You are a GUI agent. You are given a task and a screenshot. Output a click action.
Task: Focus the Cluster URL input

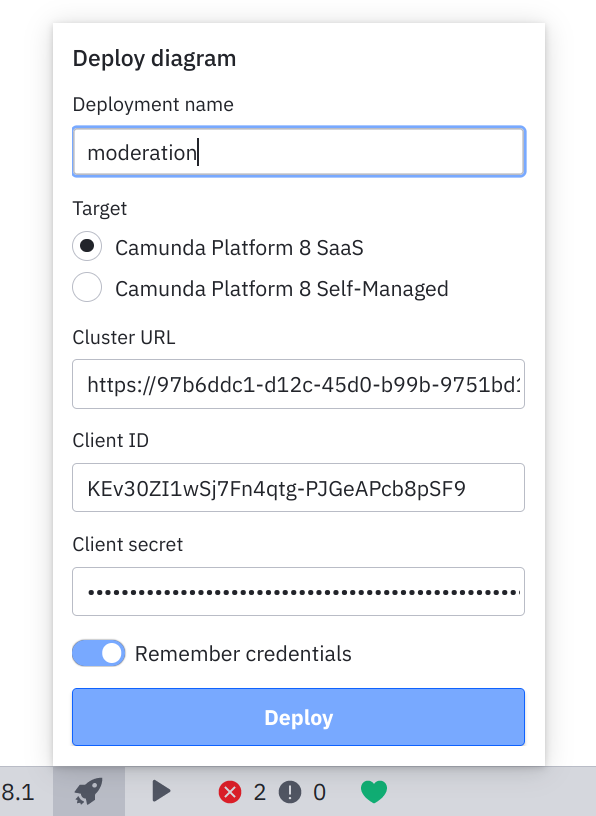click(298, 384)
